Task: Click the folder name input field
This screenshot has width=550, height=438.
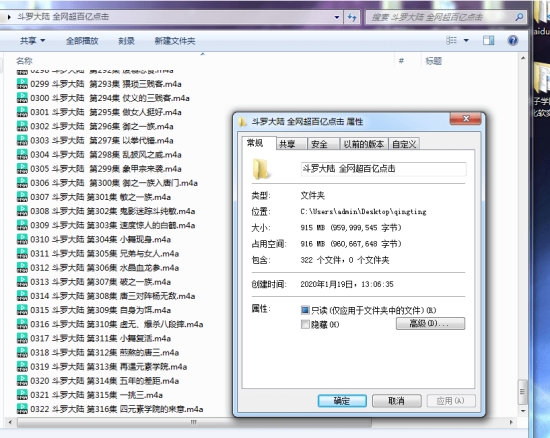Action: point(383,169)
